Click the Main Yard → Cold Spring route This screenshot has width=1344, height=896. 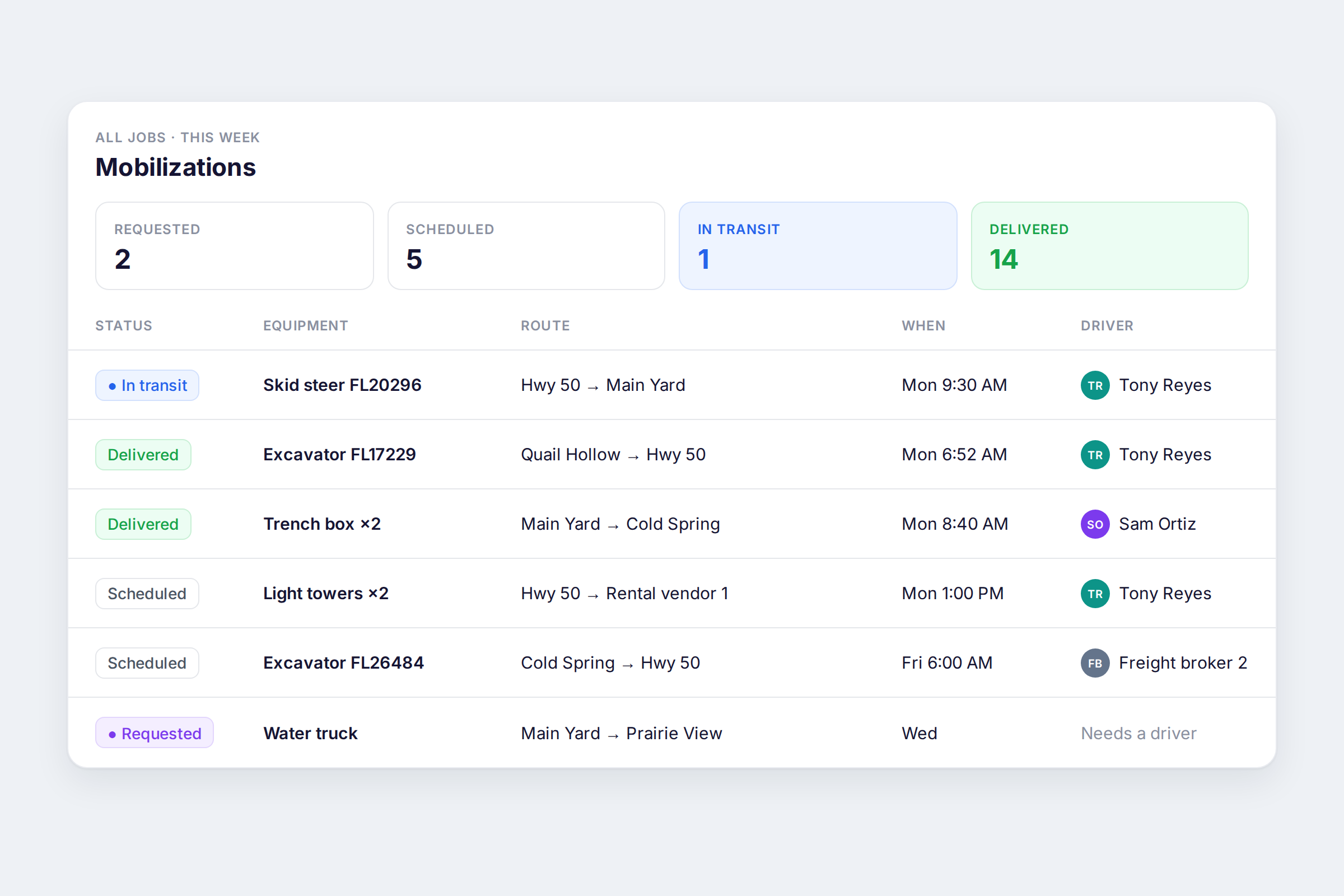click(620, 524)
